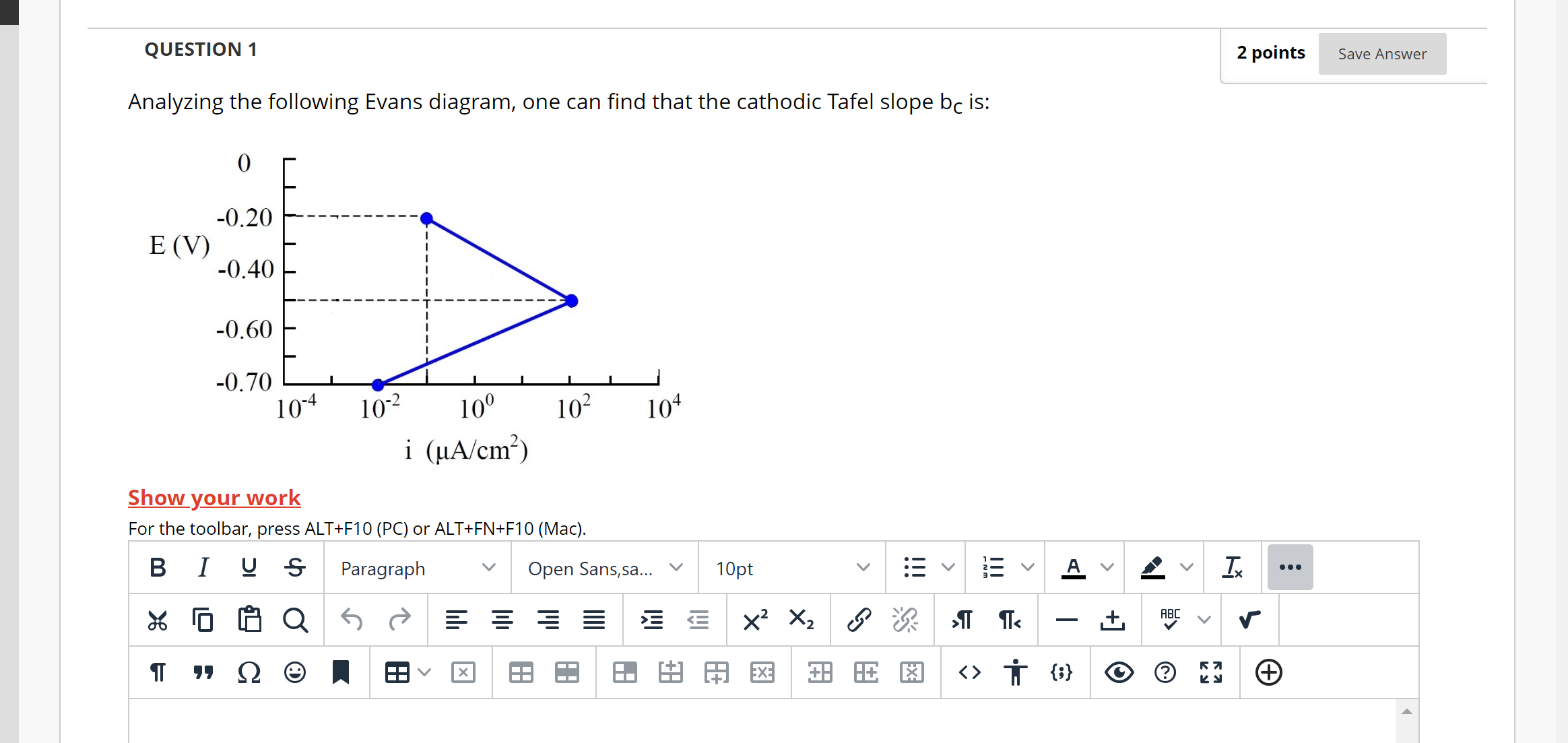This screenshot has height=743, width=1568.
Task: Select the superscript formatting icon
Action: click(754, 620)
